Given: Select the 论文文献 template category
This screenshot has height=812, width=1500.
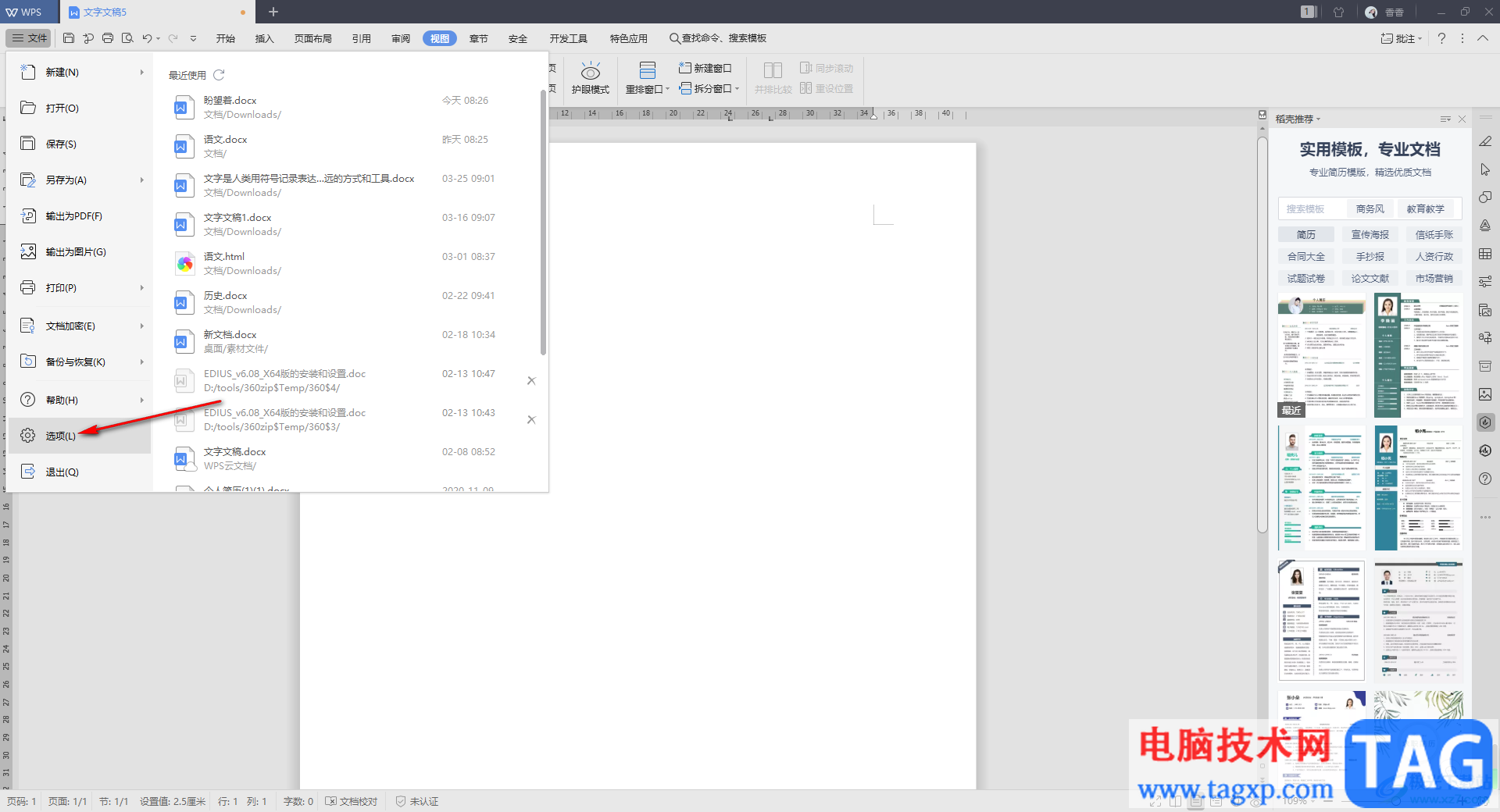Looking at the screenshot, I should (1370, 278).
